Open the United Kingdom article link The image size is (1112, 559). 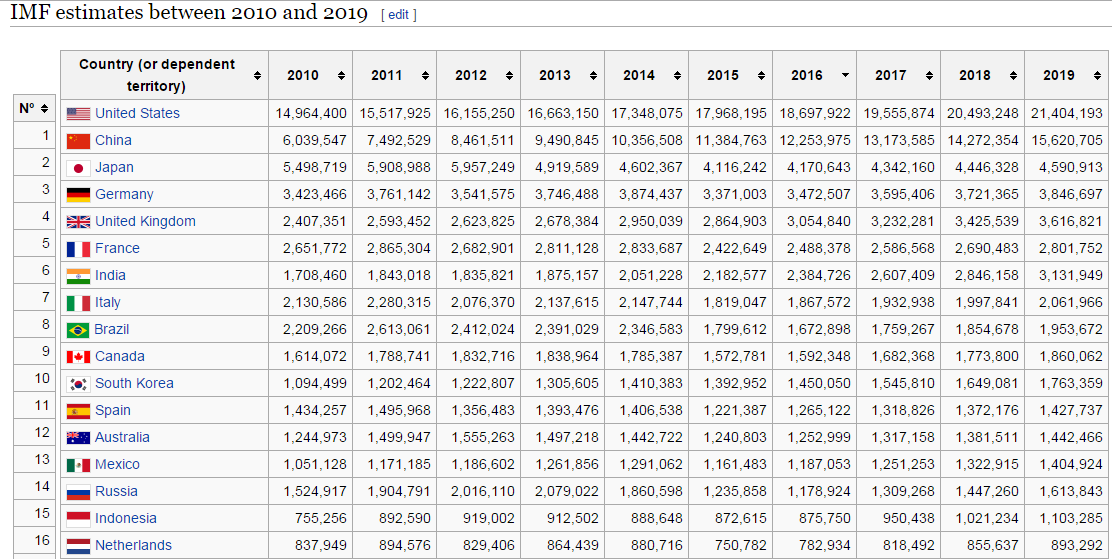click(x=145, y=221)
